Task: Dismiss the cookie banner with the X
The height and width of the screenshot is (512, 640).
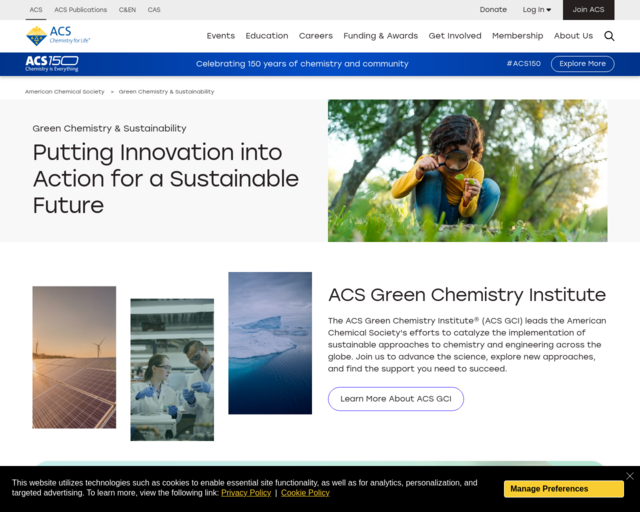Action: click(630, 476)
